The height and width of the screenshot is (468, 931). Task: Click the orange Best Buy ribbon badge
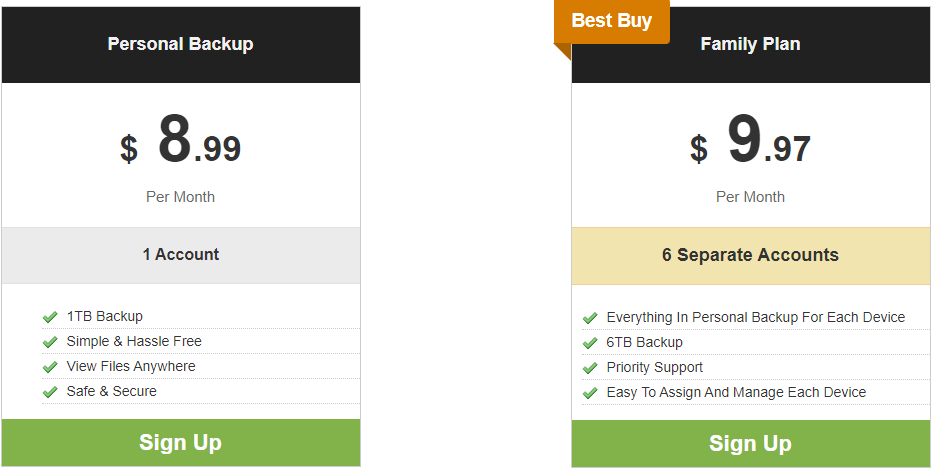pyautogui.click(x=611, y=21)
